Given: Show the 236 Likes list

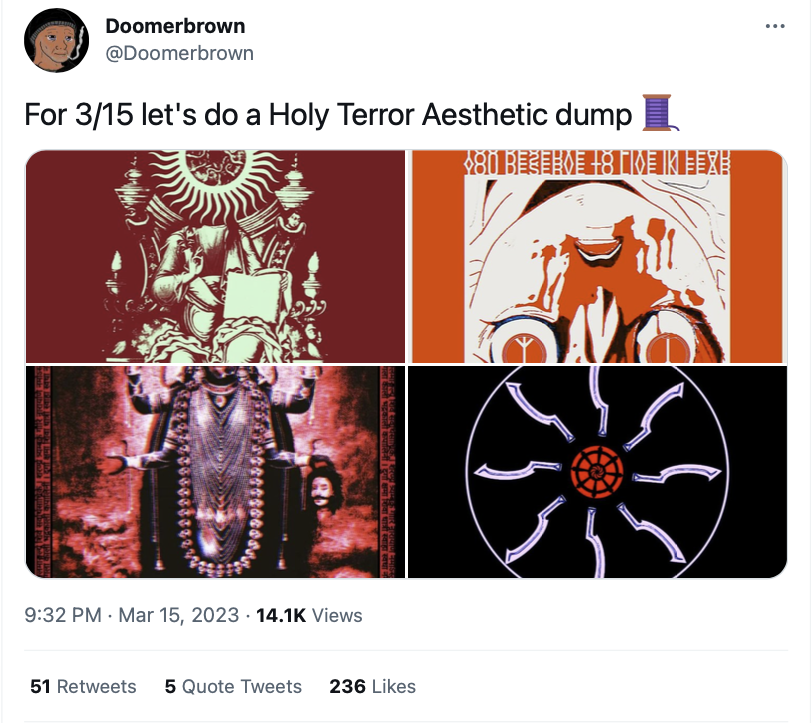Looking at the screenshot, I should coord(372,686).
